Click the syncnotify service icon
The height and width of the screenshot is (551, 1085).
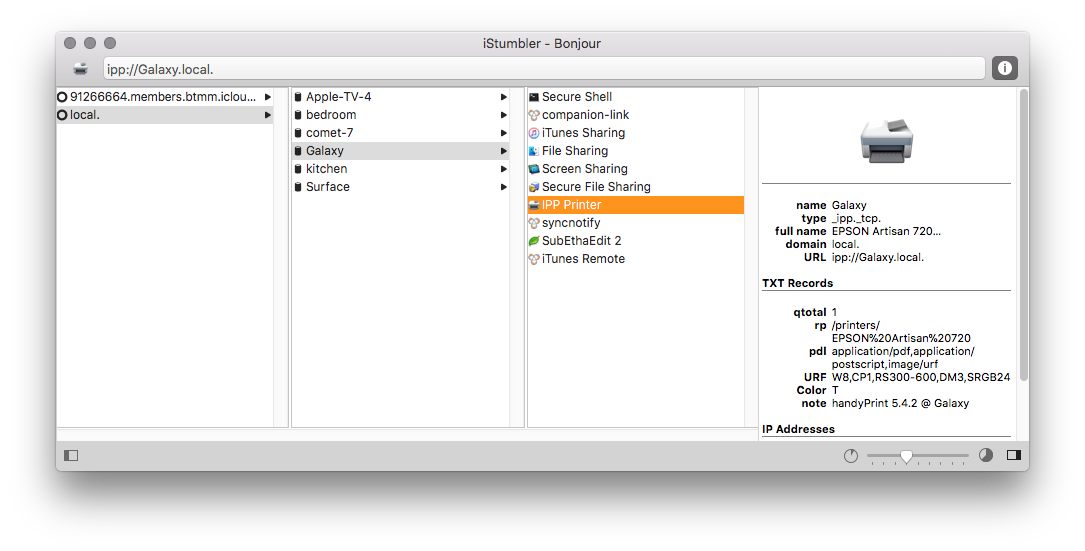point(534,223)
